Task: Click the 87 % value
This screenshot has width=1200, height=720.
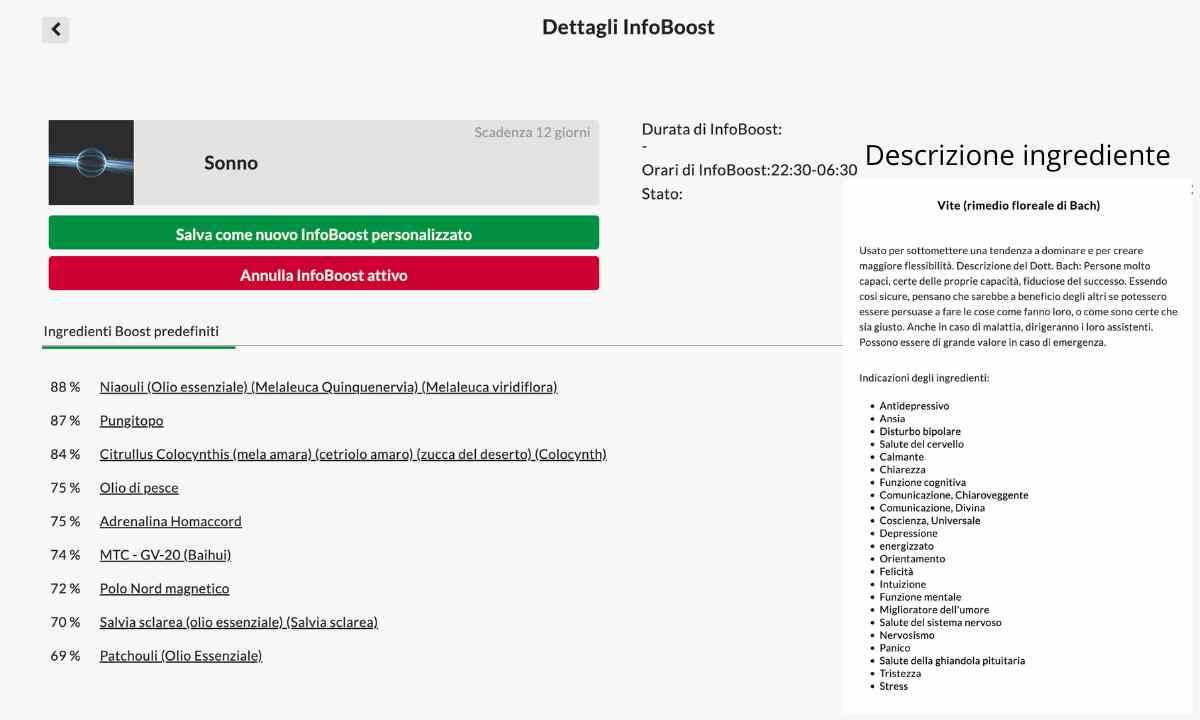Action: coord(65,421)
